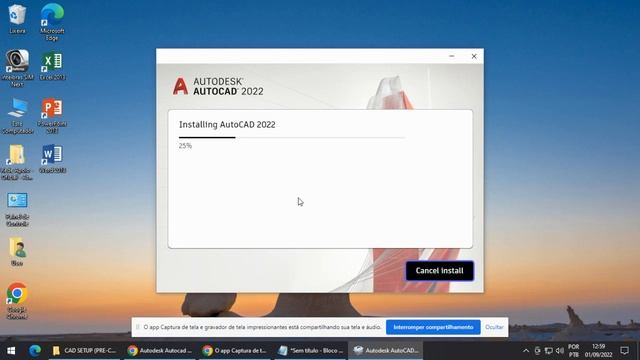Select the Word 2013 desktop shortcut
The image size is (640, 360).
[x=52, y=159]
